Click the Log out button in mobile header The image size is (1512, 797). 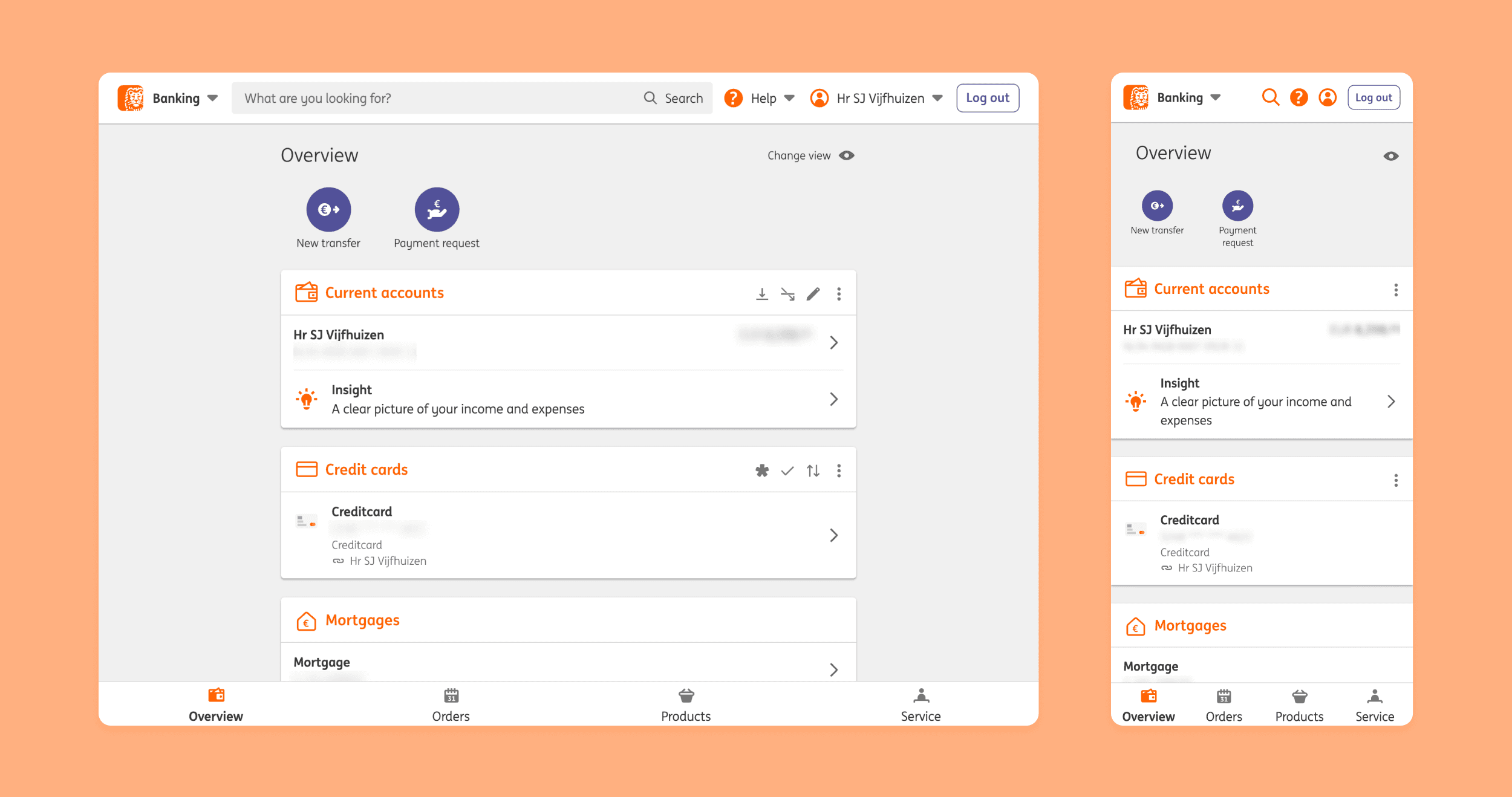pos(1374,97)
